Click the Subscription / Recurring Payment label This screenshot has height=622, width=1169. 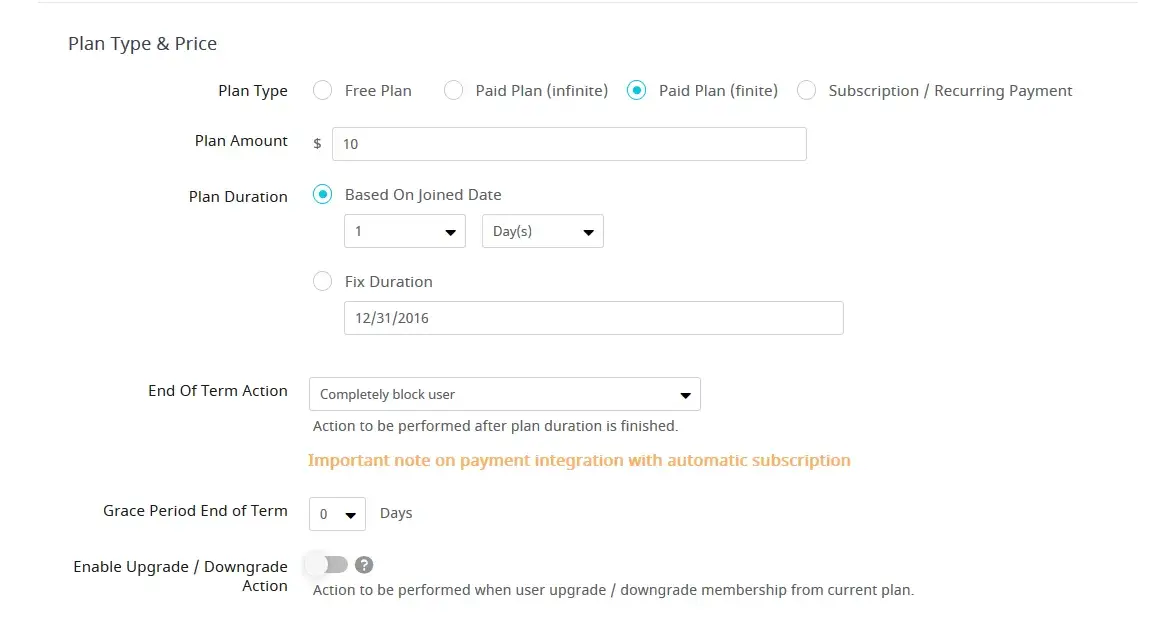click(950, 90)
